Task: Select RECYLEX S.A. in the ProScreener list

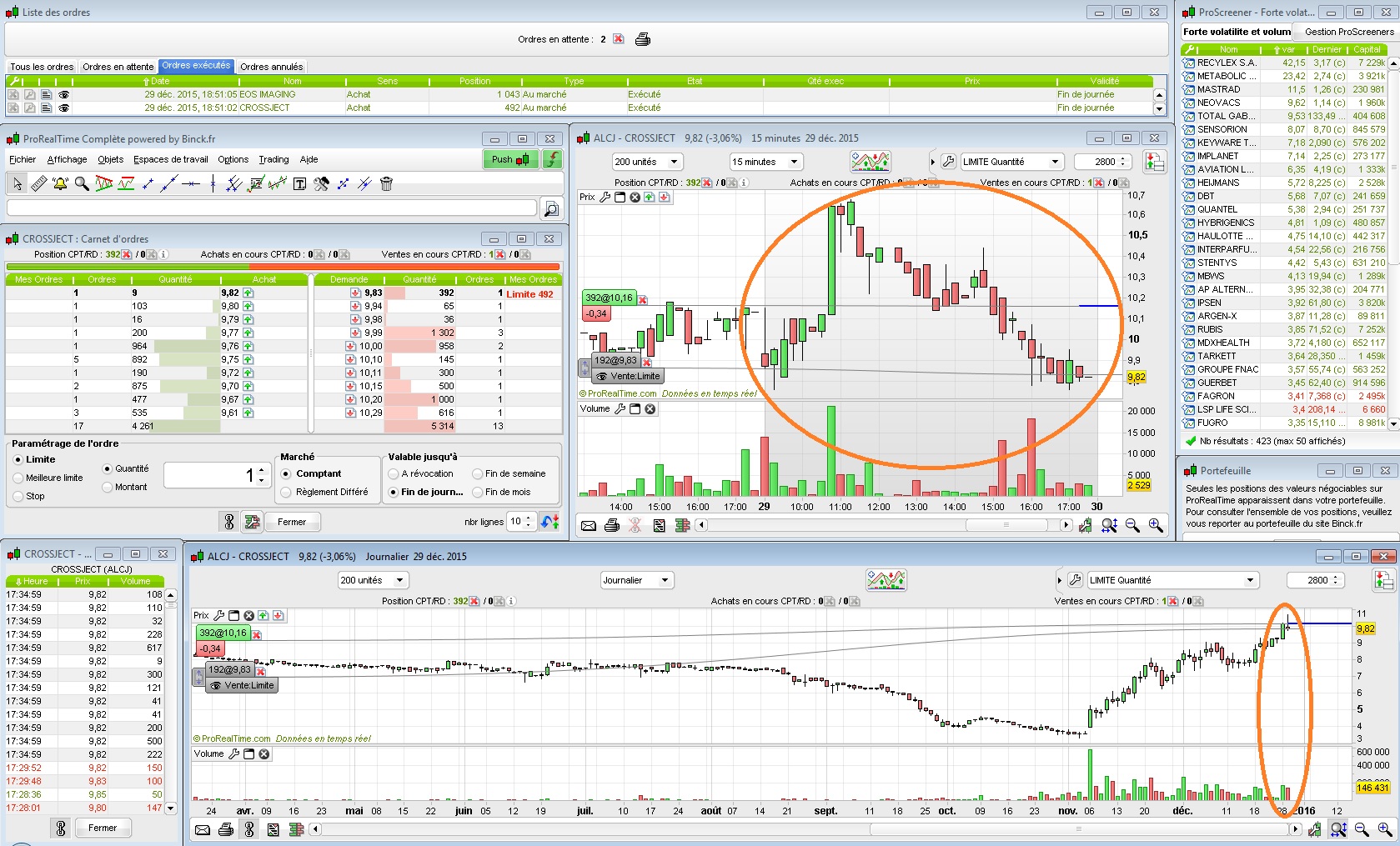Action: tap(1227, 63)
